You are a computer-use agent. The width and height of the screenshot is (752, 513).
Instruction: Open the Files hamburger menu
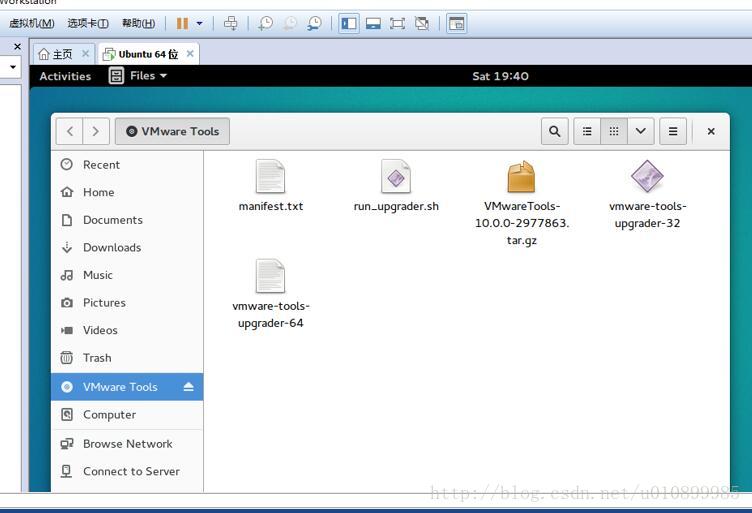[x=673, y=131]
